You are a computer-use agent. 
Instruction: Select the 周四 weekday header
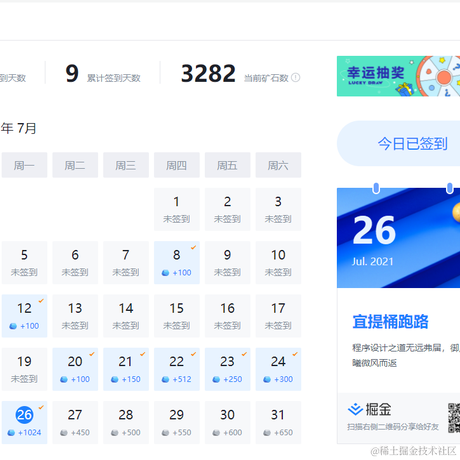click(177, 165)
